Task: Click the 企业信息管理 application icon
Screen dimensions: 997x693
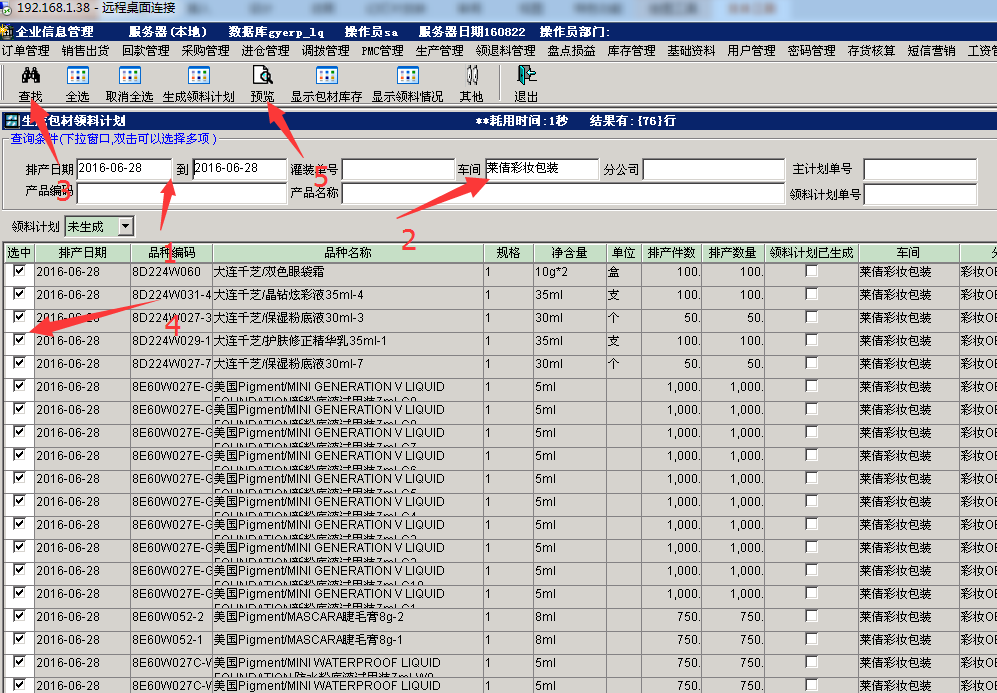Action: 7,32
